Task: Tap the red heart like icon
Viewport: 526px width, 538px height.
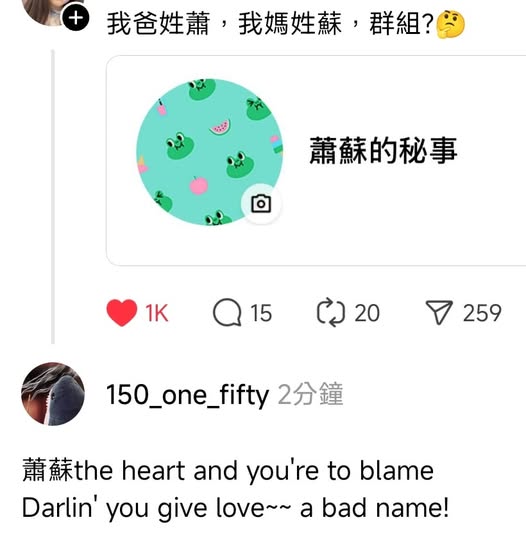Action: click(122, 312)
